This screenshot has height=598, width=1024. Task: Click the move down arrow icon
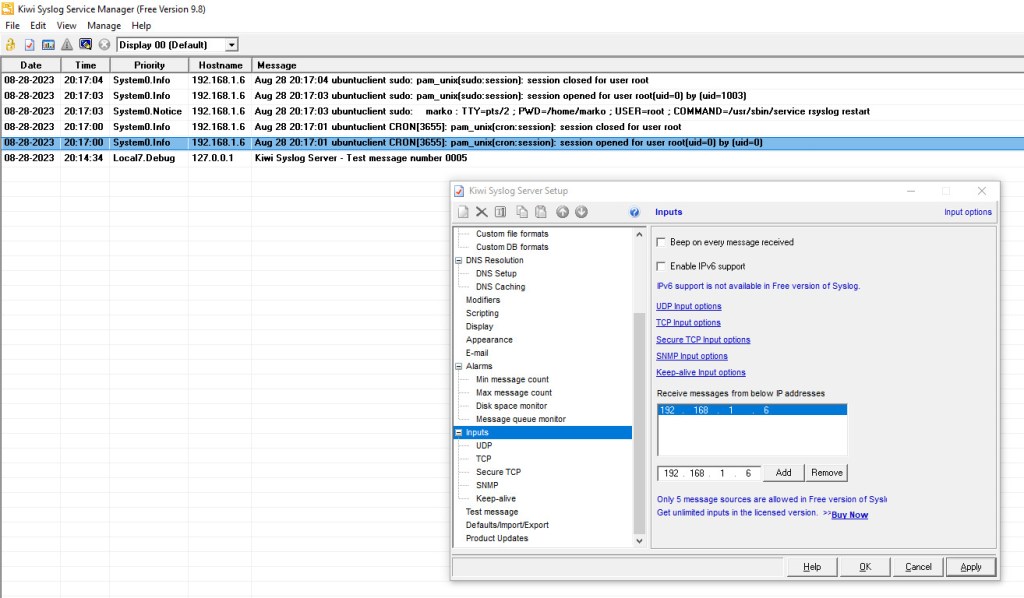(x=581, y=212)
